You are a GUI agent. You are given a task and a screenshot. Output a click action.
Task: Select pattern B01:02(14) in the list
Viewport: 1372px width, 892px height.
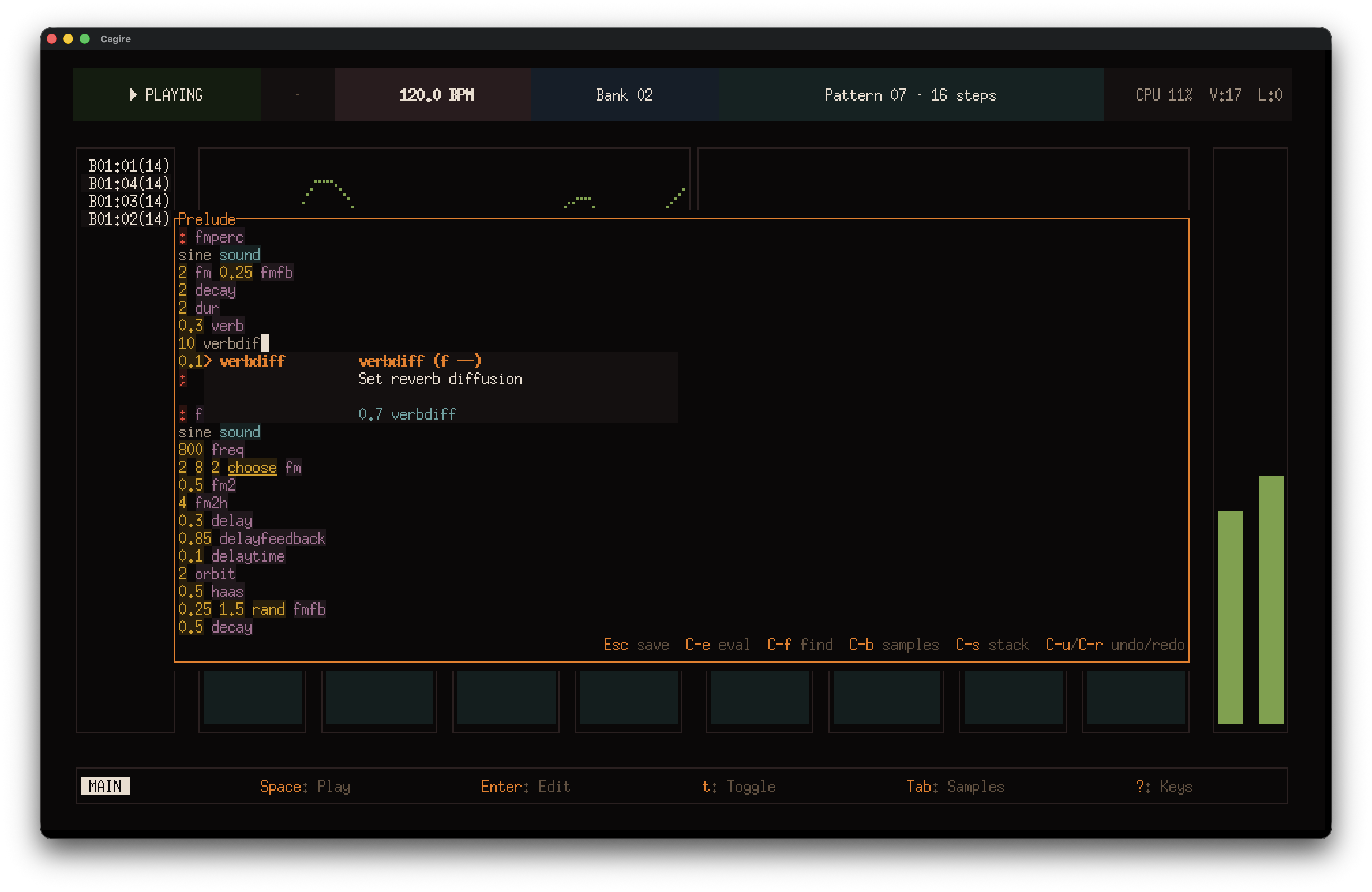click(128, 219)
